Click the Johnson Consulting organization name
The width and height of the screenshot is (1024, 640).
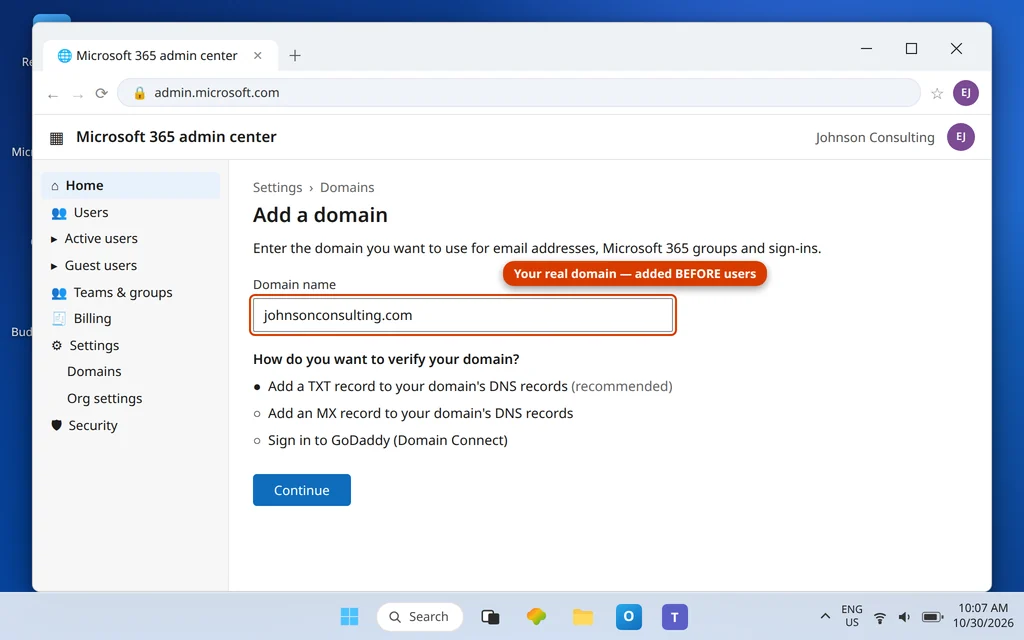(874, 137)
